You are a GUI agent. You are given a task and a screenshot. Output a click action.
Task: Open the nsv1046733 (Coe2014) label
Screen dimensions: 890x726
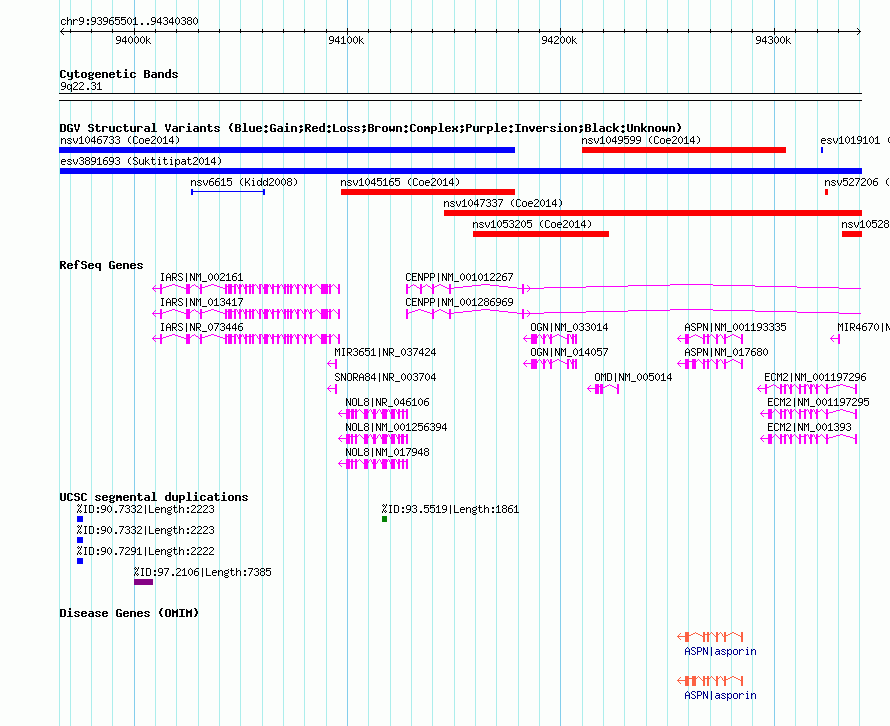[120, 140]
